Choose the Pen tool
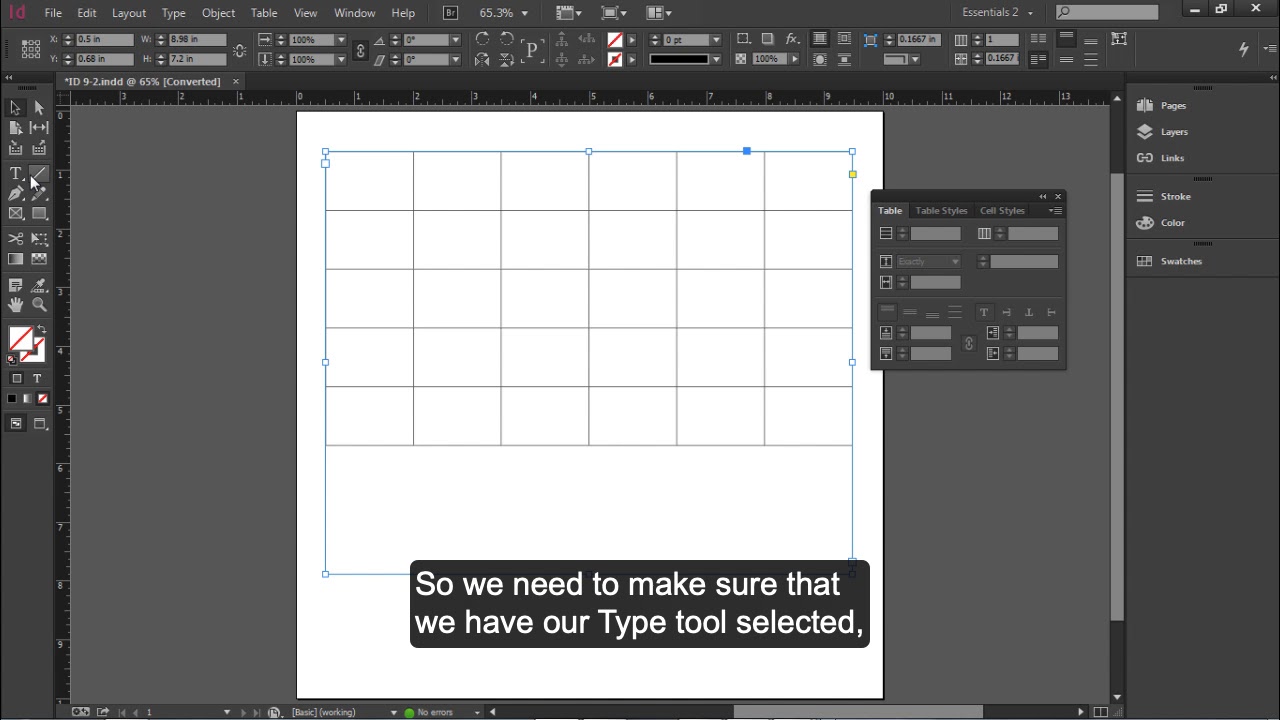The image size is (1280, 720). [x=16, y=194]
